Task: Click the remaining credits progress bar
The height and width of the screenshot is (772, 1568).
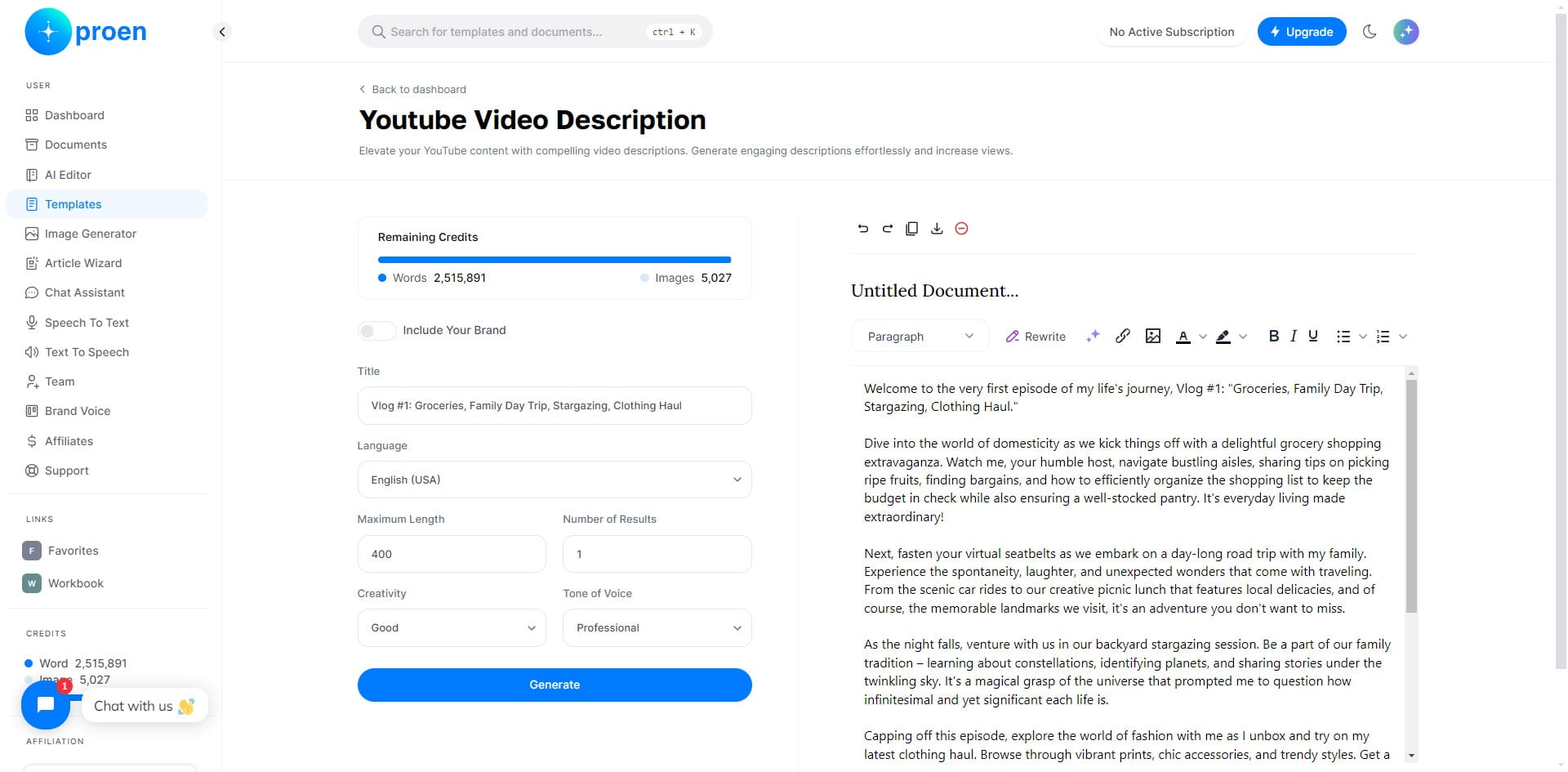Action: pos(555,260)
